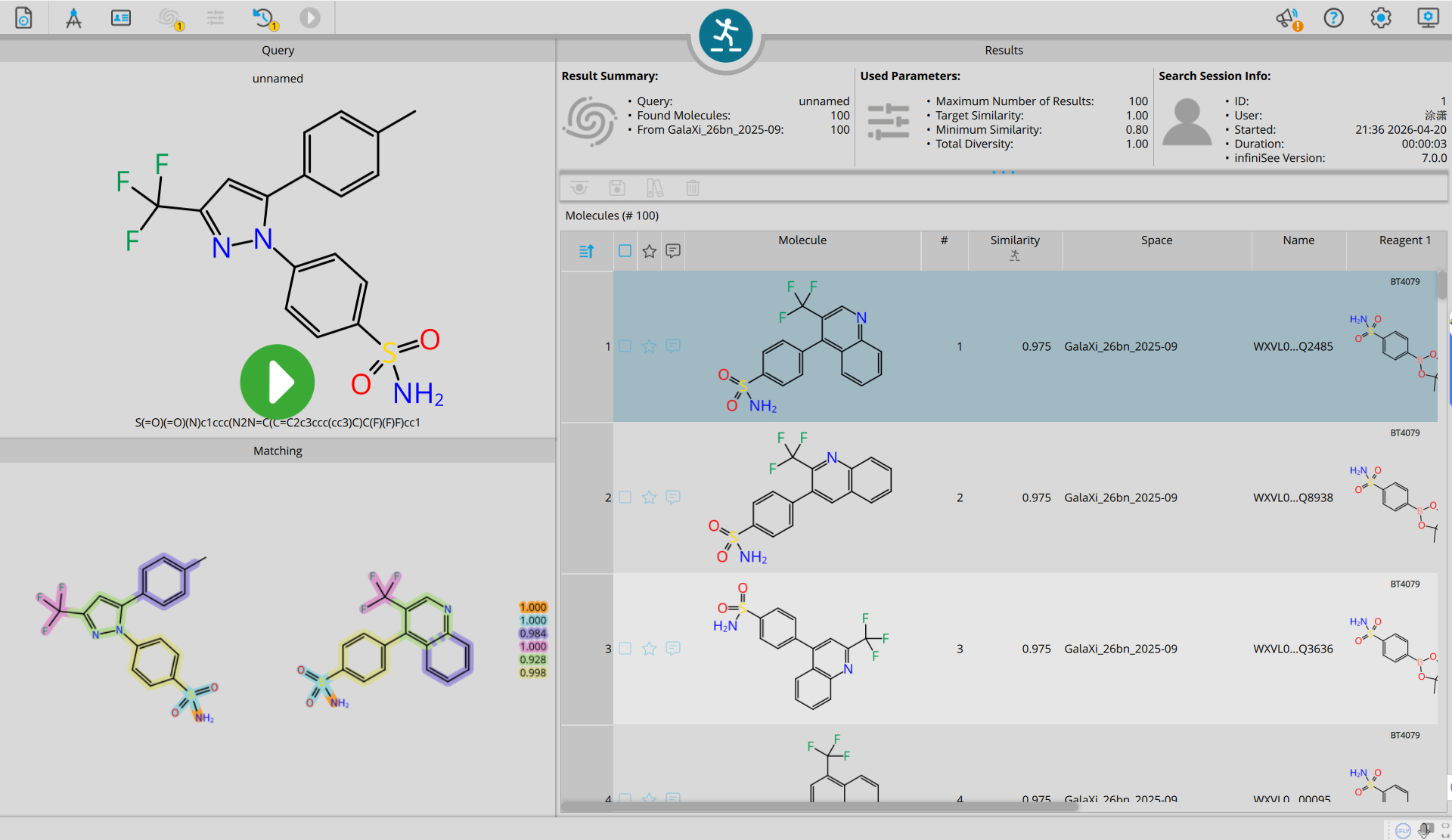Open the announcements megaphone icon
The image size is (1452, 840).
click(1288, 17)
